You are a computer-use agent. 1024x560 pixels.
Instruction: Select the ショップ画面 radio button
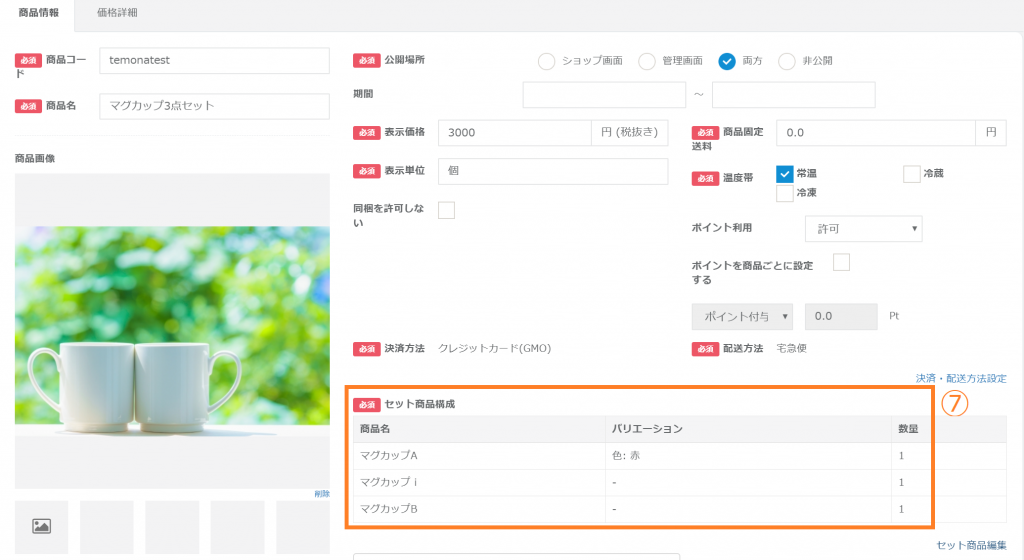point(546,61)
